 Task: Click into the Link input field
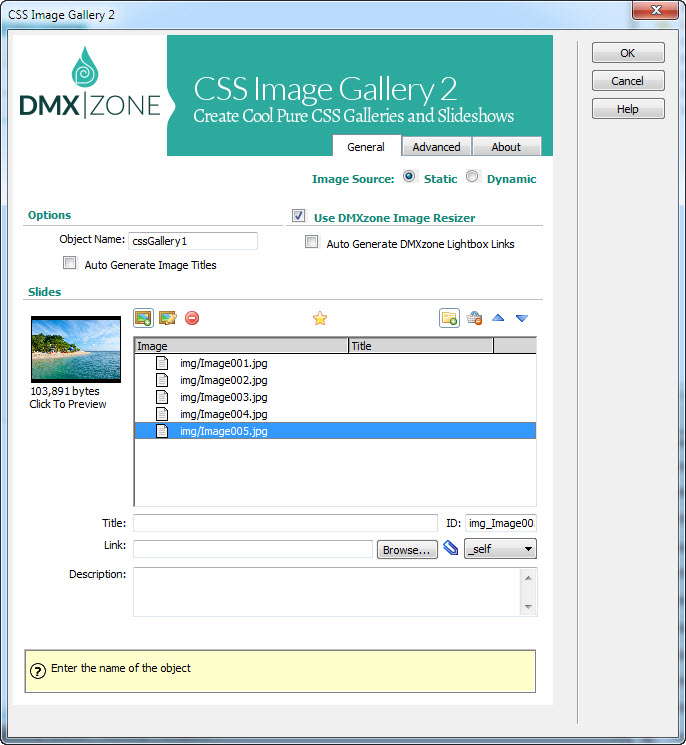[253, 549]
